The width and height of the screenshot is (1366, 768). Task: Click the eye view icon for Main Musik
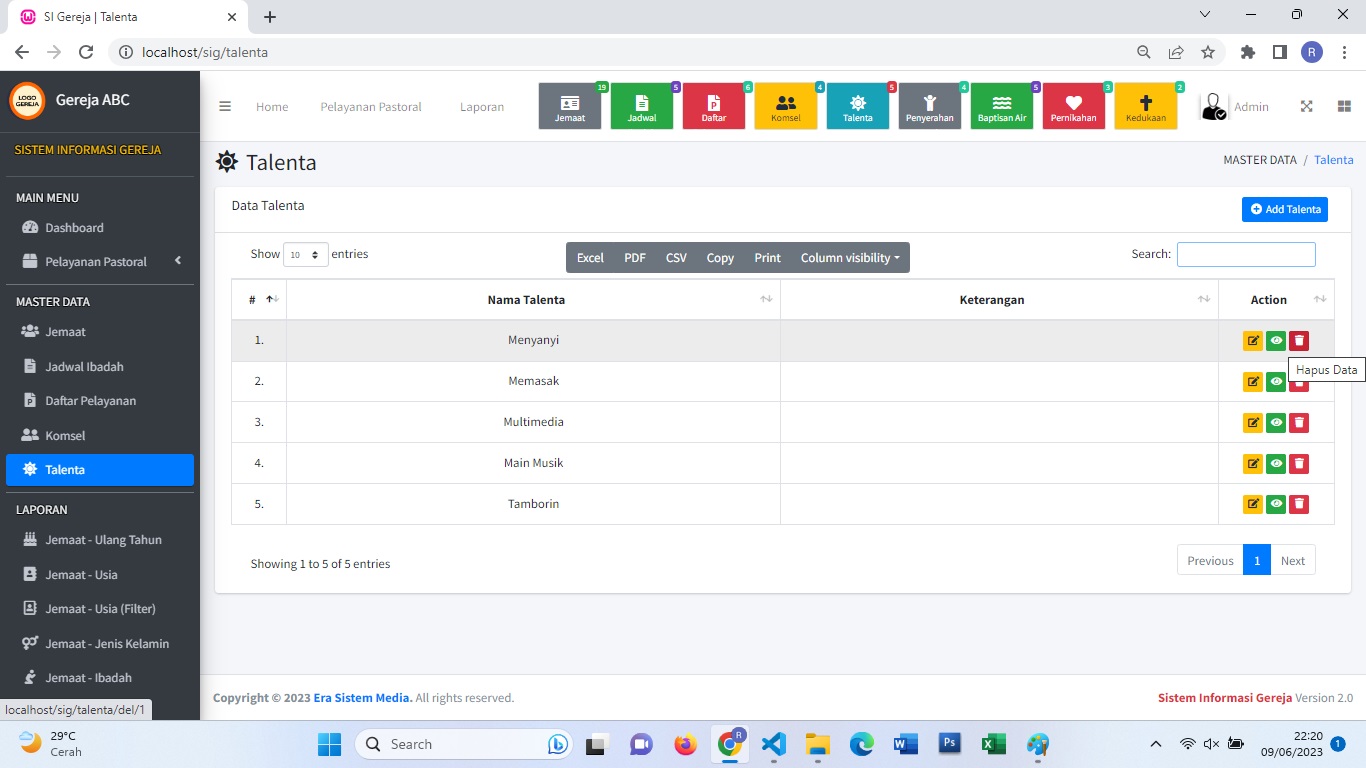coord(1275,464)
